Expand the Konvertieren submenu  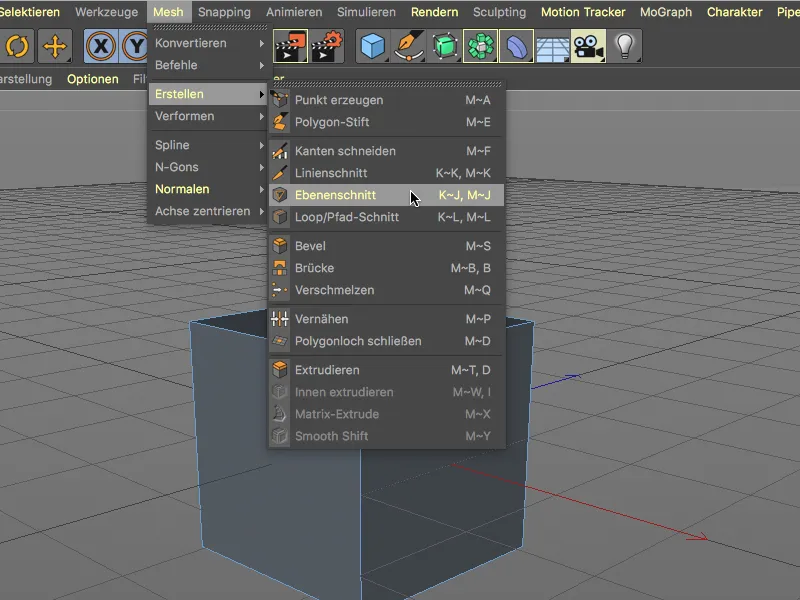(x=208, y=43)
